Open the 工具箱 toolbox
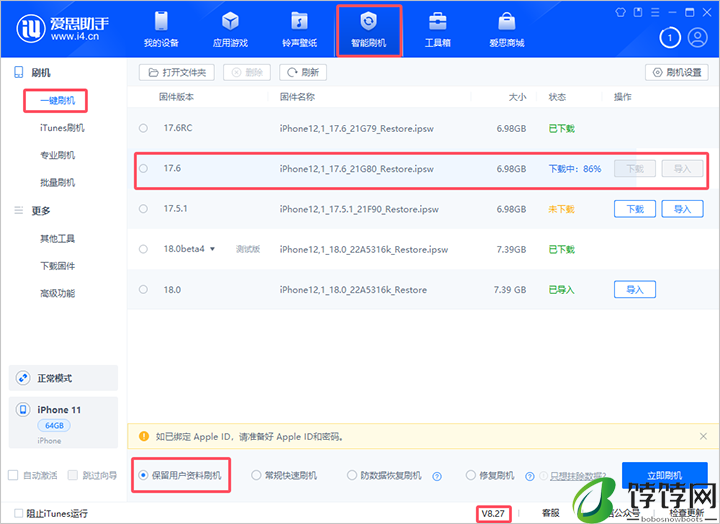 438,30
